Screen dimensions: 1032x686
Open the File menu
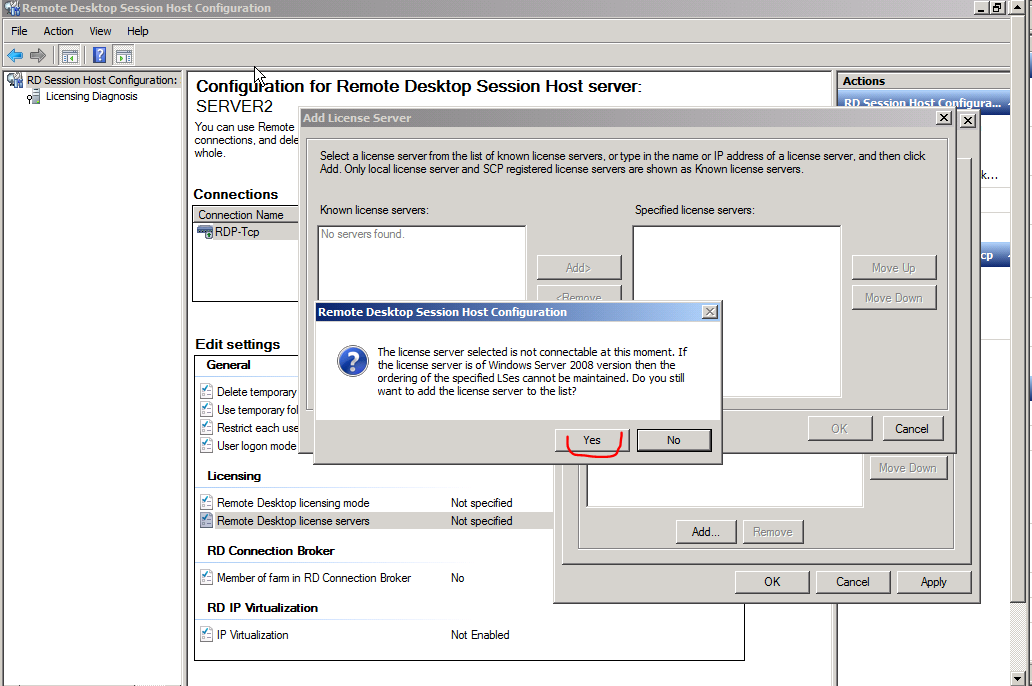(19, 31)
